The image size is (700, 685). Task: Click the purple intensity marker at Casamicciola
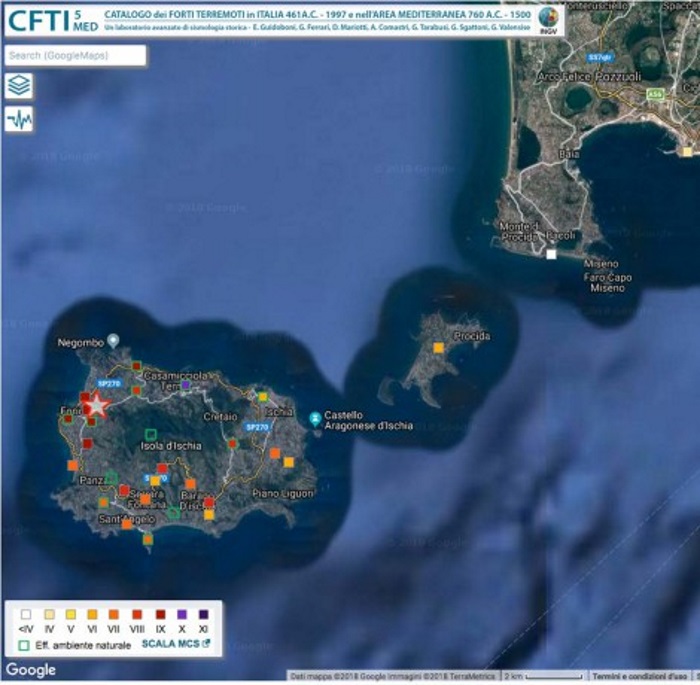coord(185,385)
